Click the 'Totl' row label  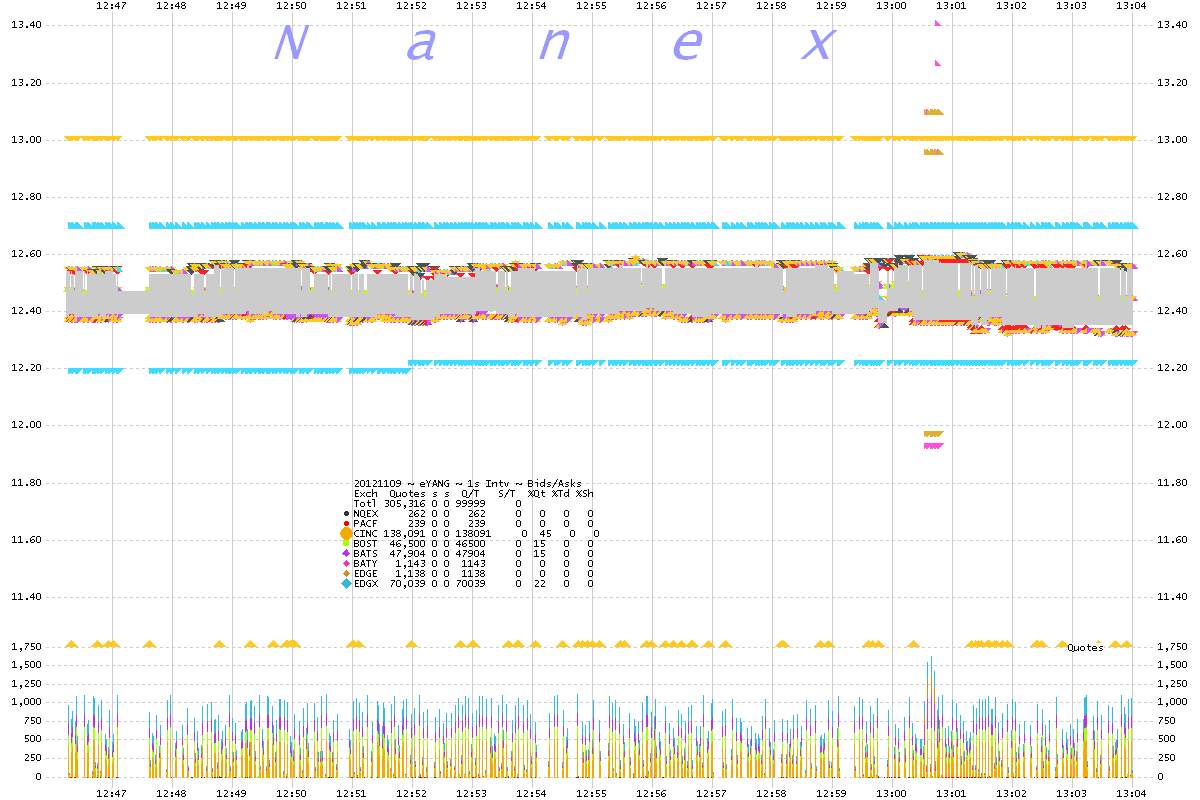click(366, 503)
